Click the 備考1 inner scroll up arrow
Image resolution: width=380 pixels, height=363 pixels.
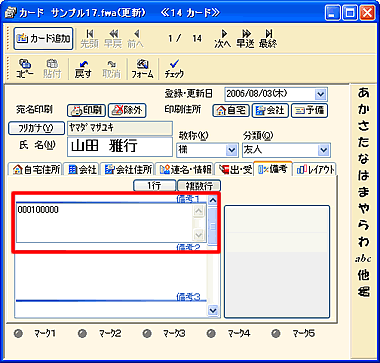point(199,211)
